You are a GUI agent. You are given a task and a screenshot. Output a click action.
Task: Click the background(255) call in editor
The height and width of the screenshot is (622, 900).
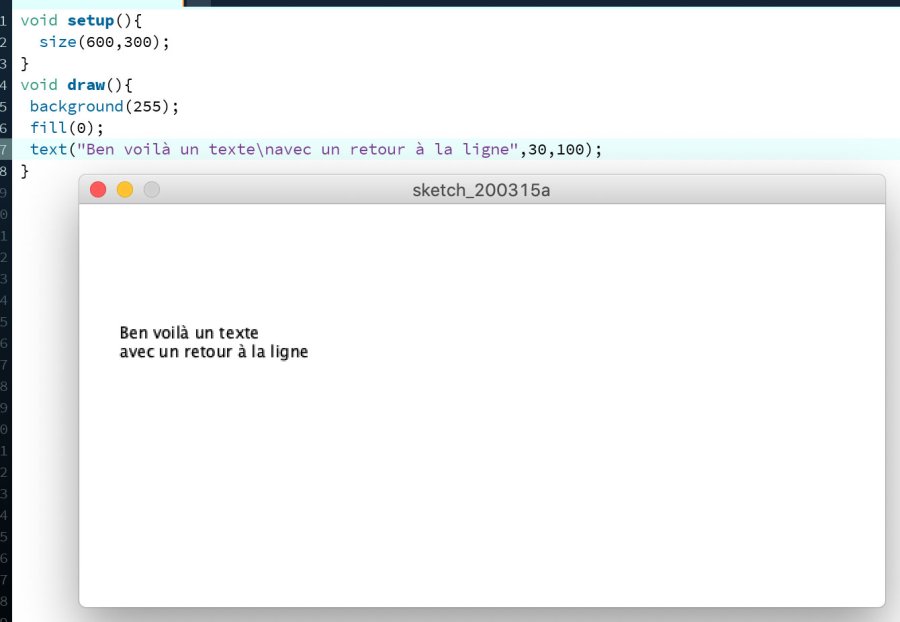pyautogui.click(x=103, y=106)
